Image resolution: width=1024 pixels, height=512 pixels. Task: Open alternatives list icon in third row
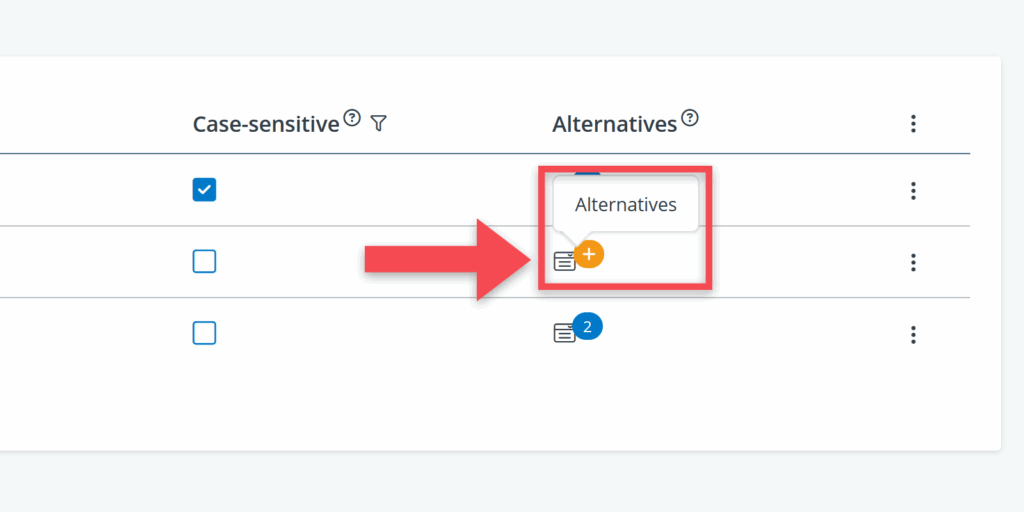click(564, 333)
